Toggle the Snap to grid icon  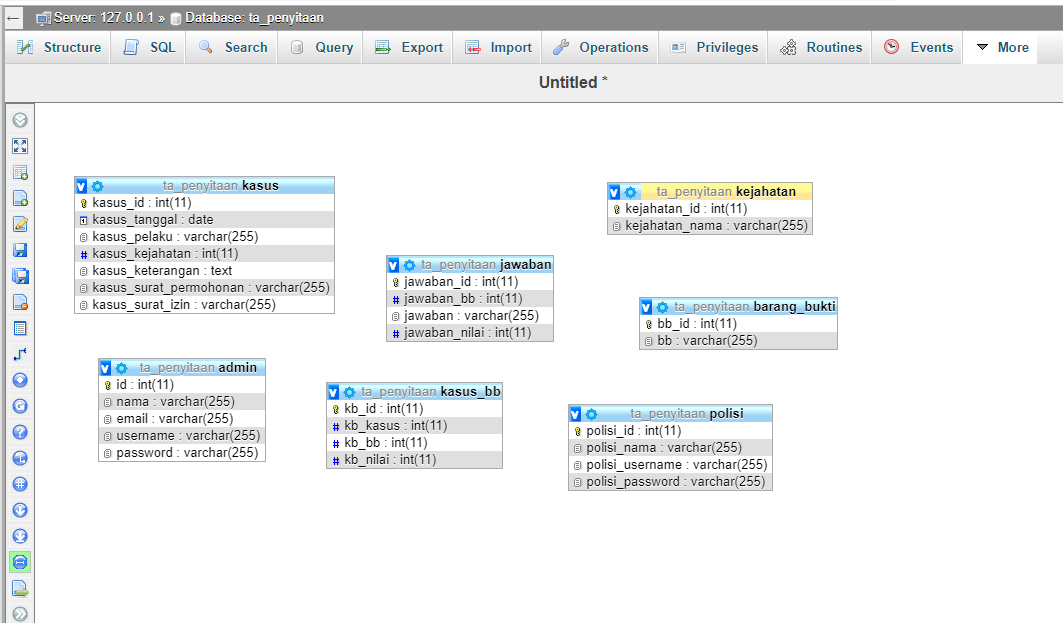(20, 484)
